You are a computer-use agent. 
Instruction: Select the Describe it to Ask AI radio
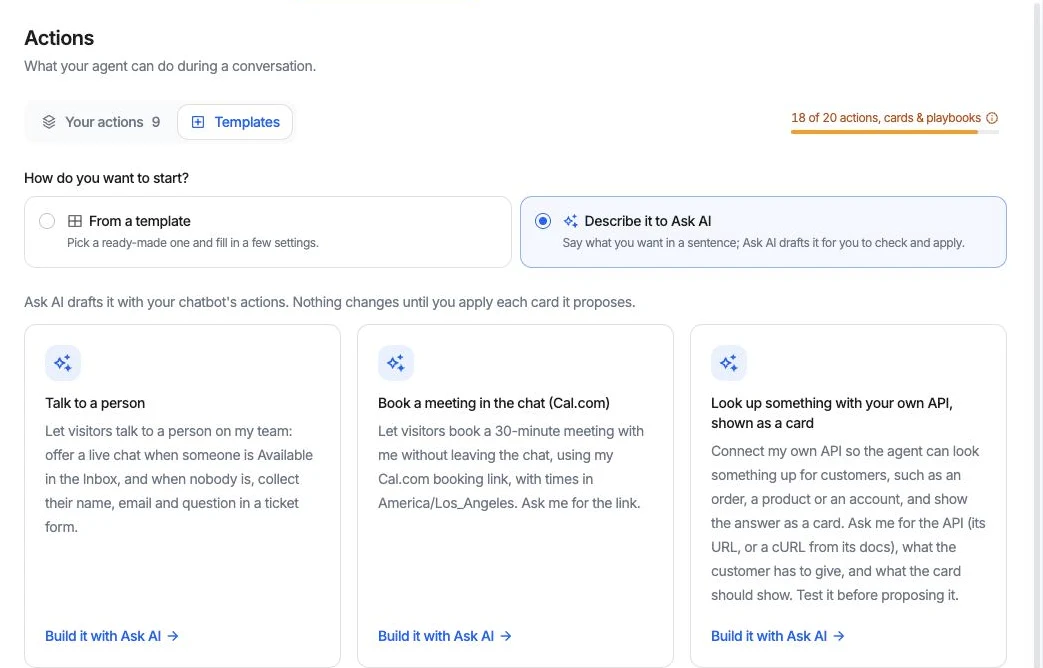click(543, 221)
